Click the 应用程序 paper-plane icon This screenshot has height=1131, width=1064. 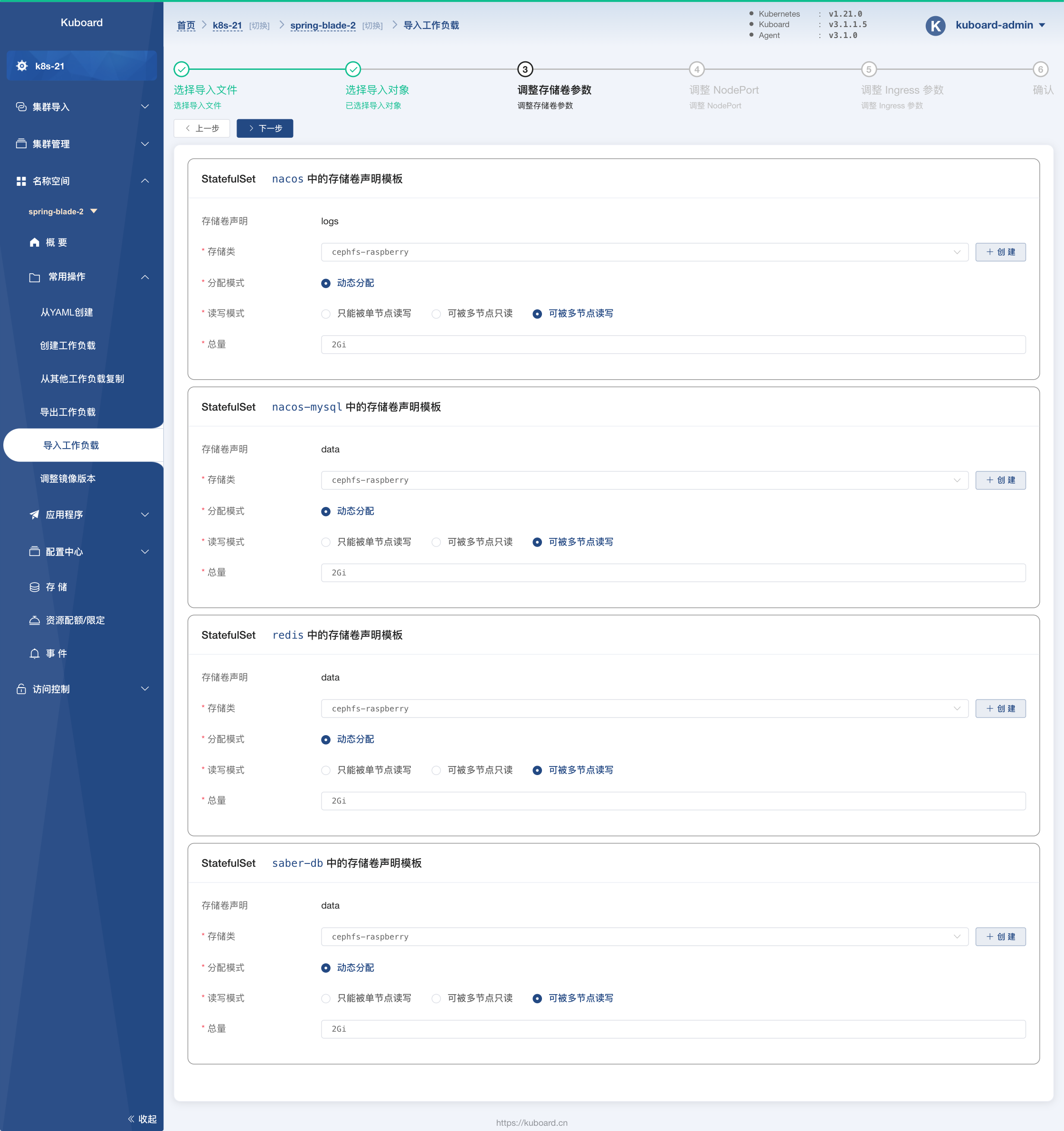[x=34, y=514]
